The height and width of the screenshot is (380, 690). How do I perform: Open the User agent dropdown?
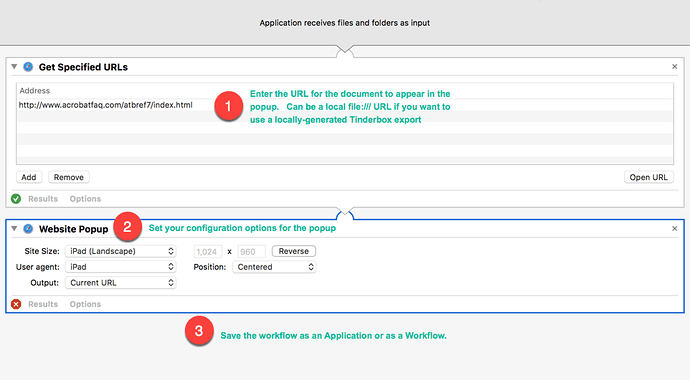point(121,267)
